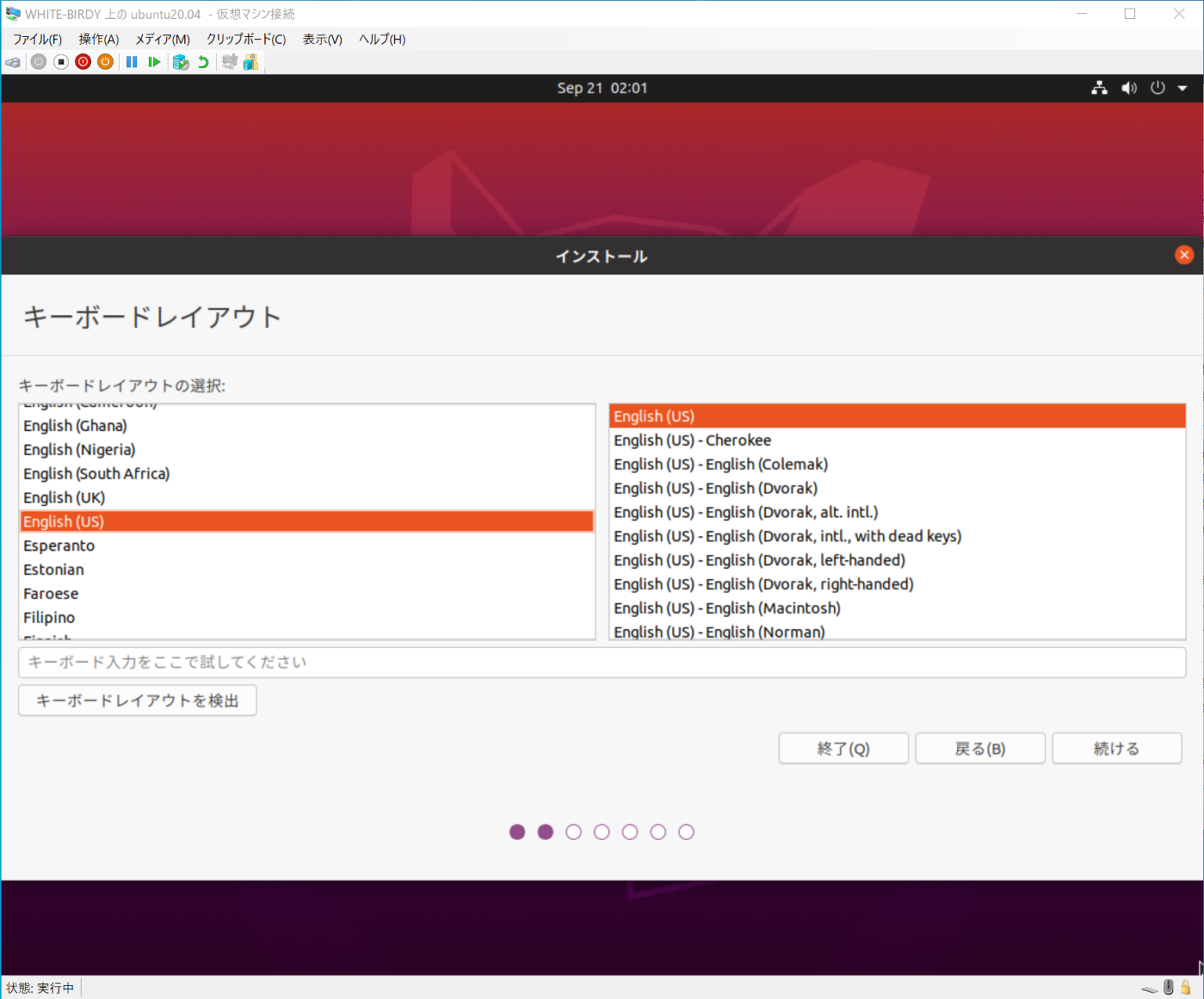Open the 表示(V) menu
The image size is (1204, 999).
[321, 38]
